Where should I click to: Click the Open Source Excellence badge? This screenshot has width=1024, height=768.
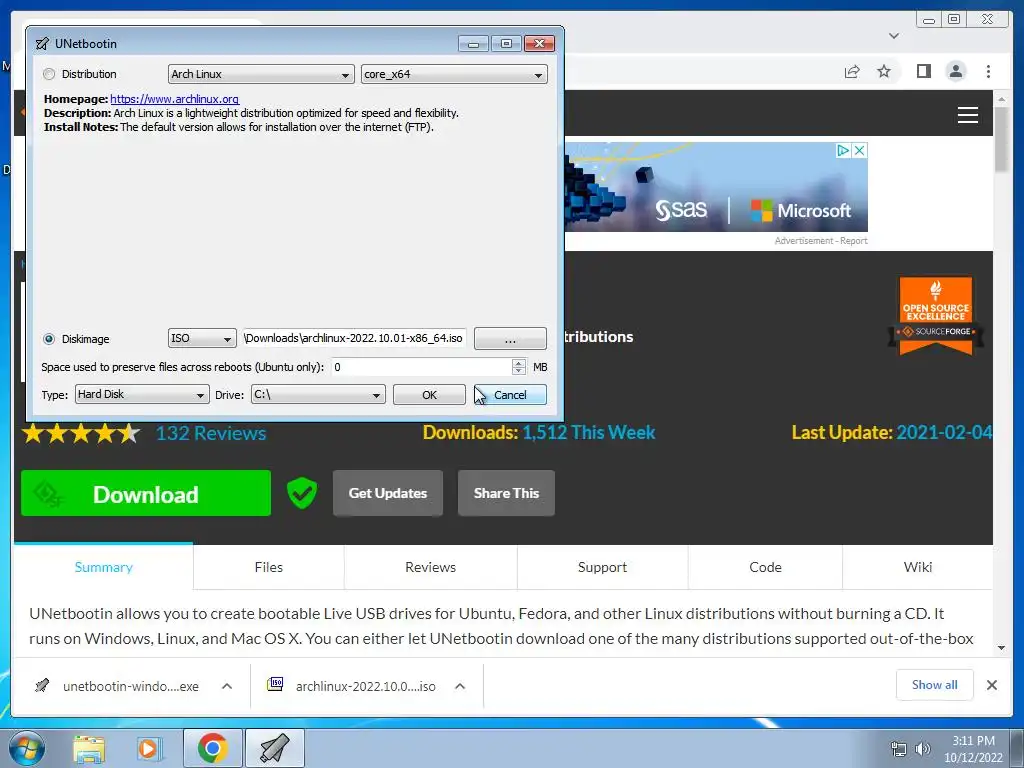(x=935, y=317)
